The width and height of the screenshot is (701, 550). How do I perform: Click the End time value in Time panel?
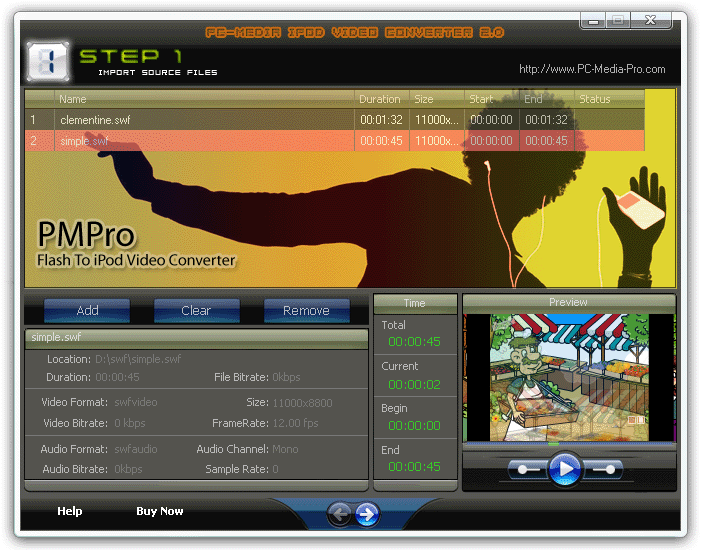tap(414, 467)
